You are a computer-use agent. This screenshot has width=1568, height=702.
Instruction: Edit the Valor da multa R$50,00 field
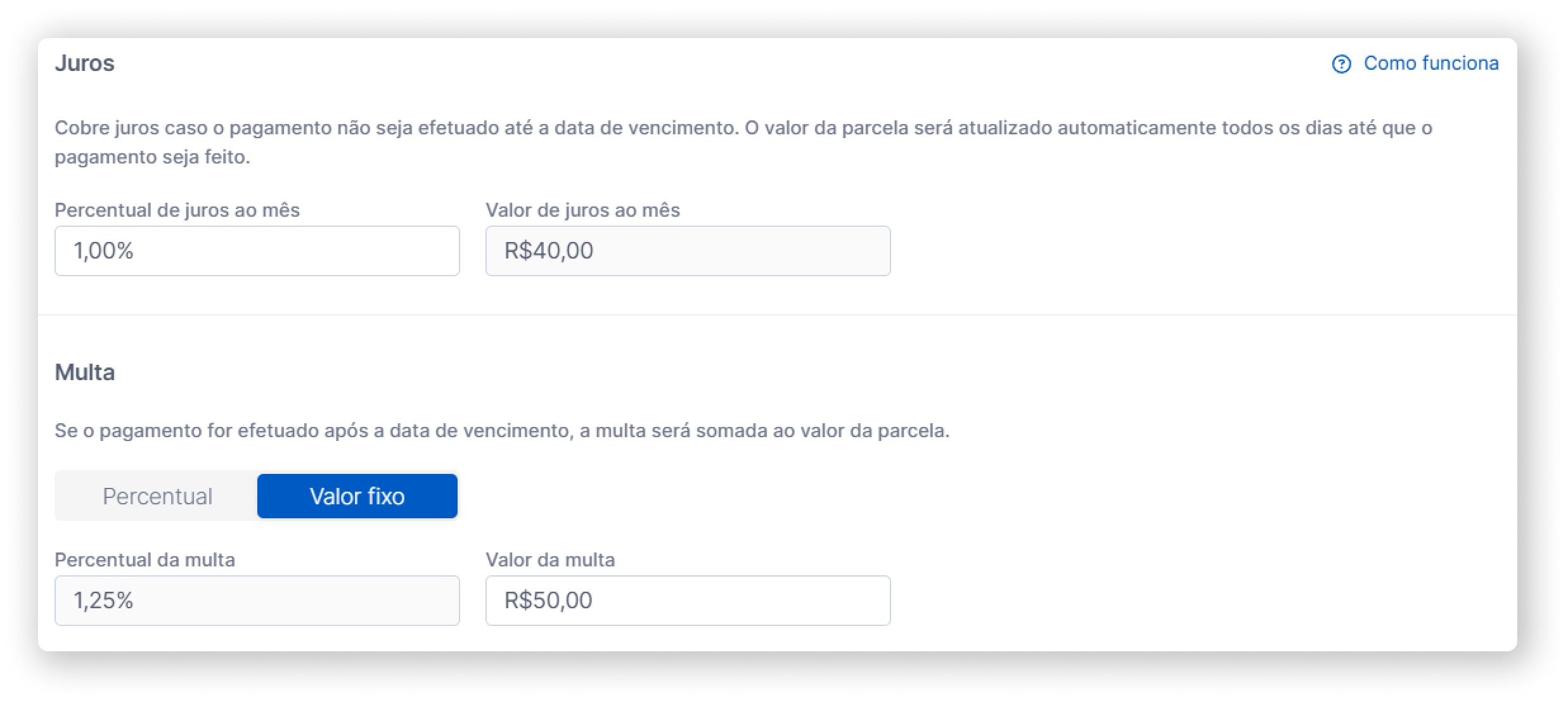pos(688,601)
